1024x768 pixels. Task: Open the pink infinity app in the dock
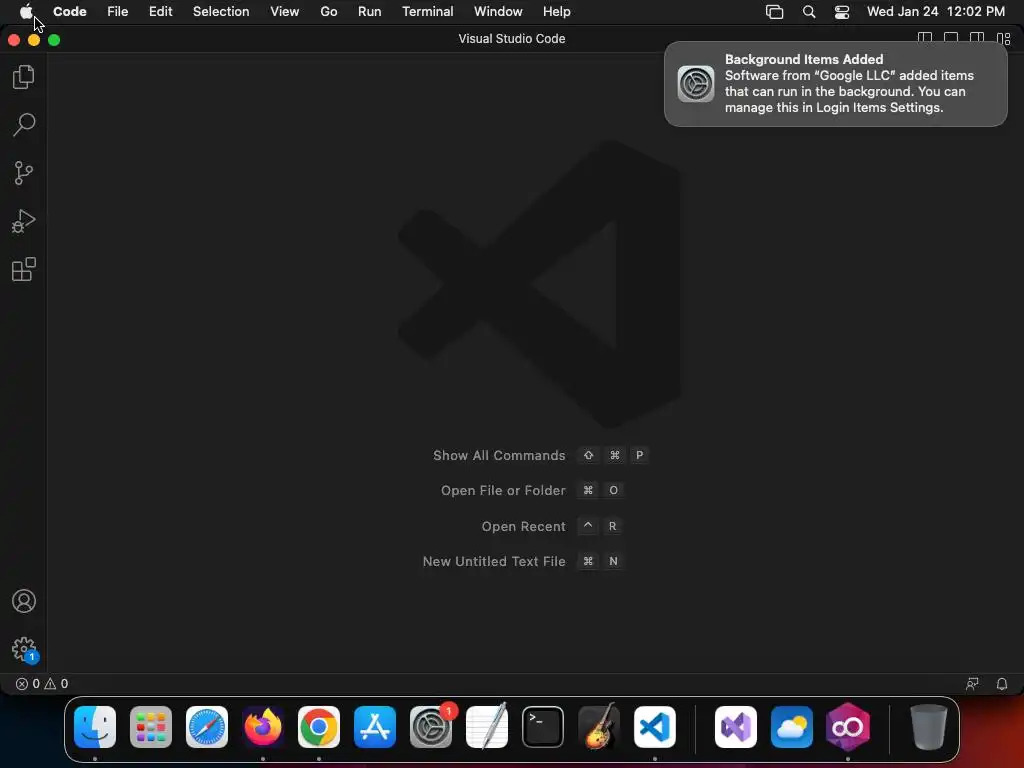pos(848,727)
